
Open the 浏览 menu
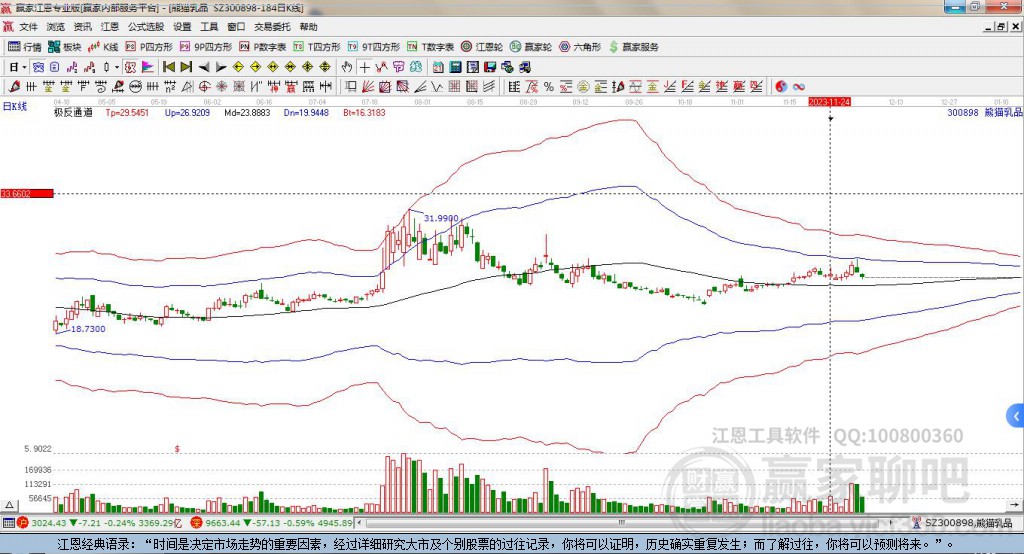(x=56, y=27)
